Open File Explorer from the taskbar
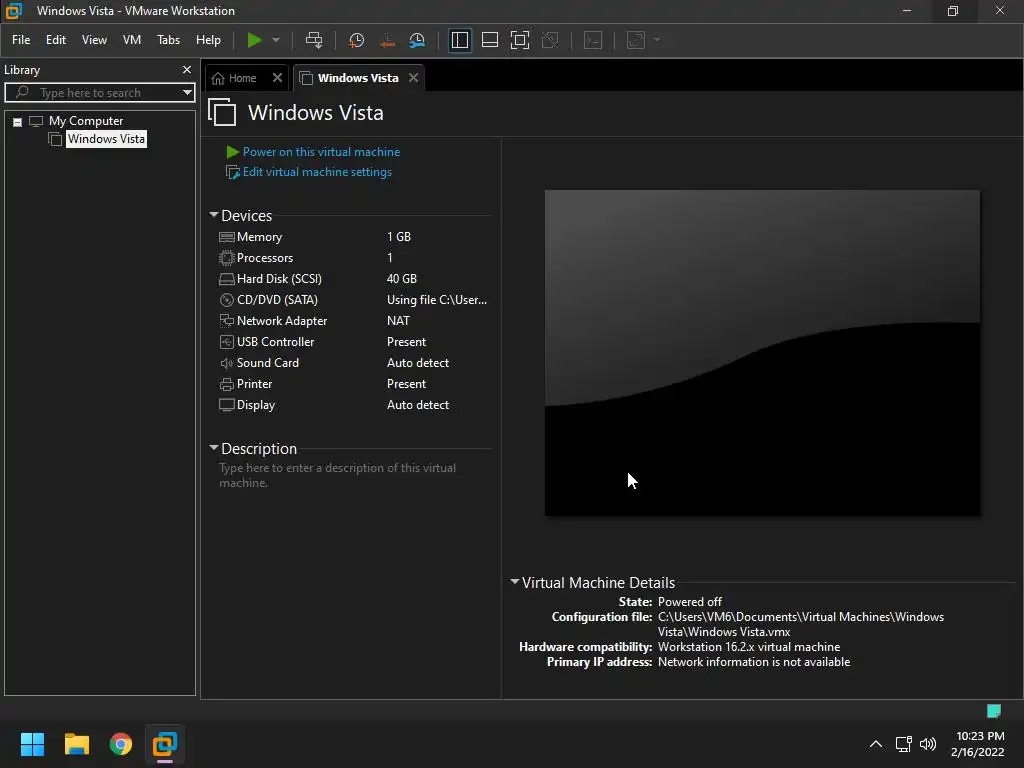Image resolution: width=1024 pixels, height=768 pixels. pos(76,744)
